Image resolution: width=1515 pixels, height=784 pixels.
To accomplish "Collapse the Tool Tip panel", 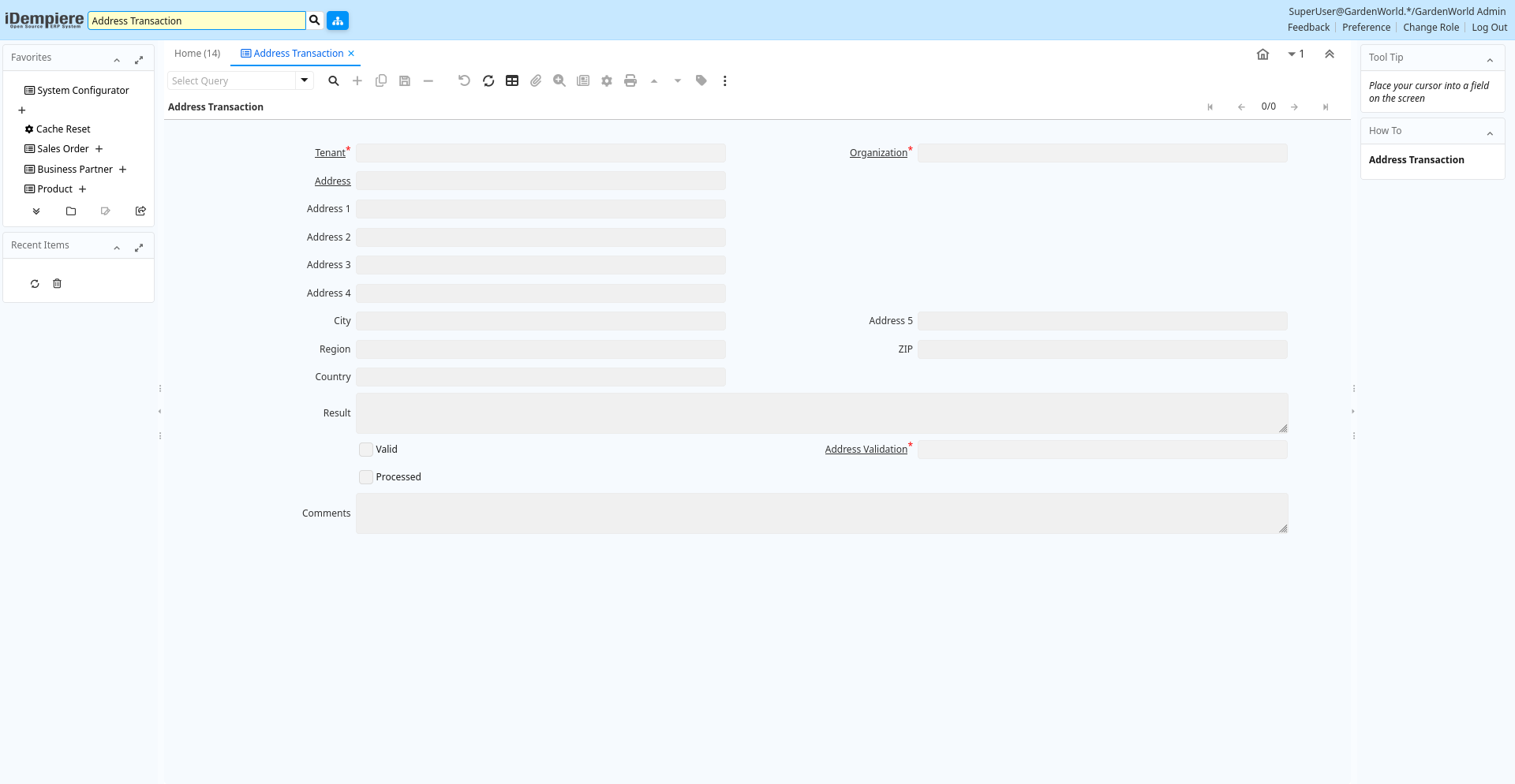I will point(1490,59).
